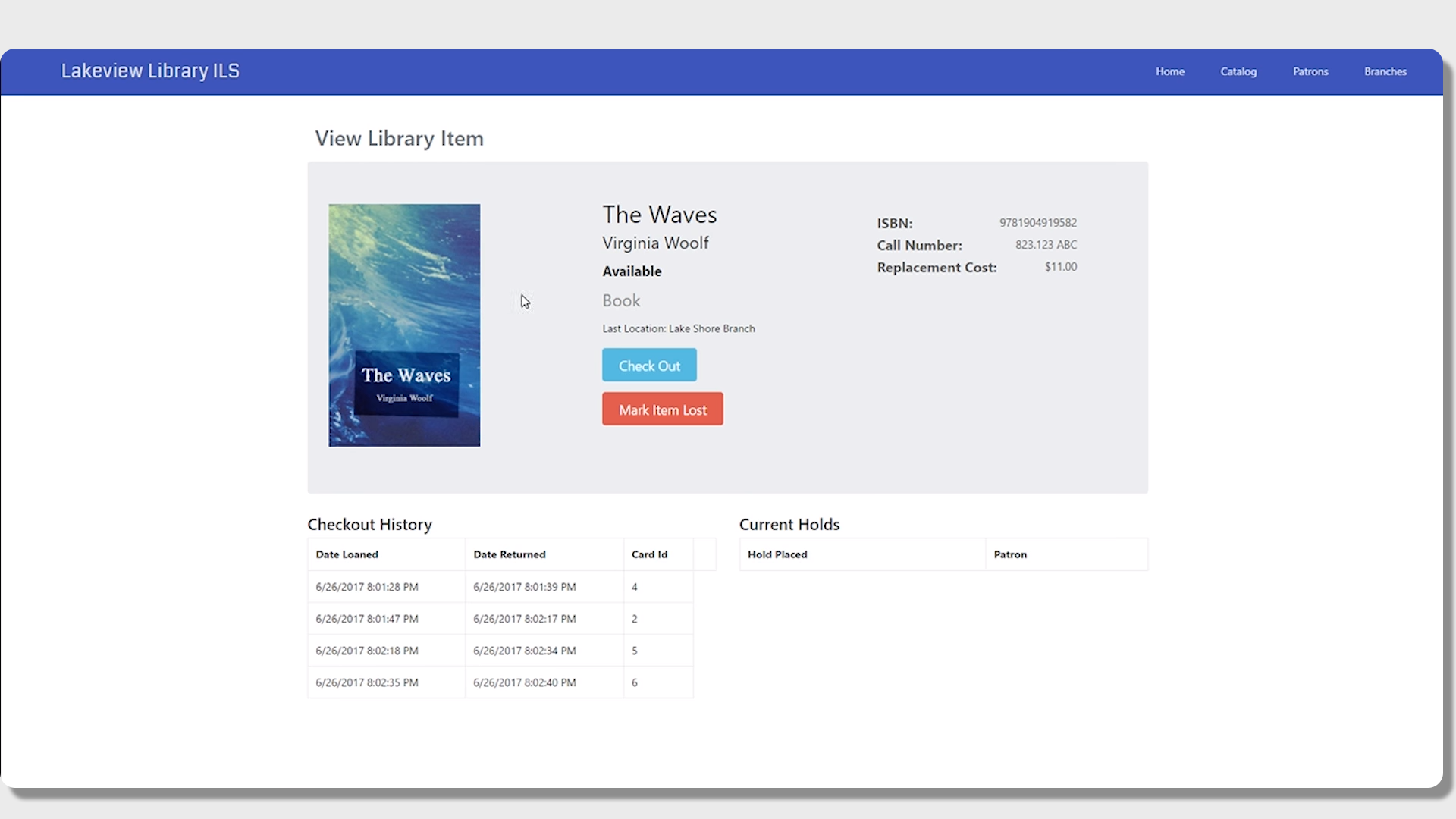Click the Book item type label
This screenshot has width=1456, height=819.
621,300
